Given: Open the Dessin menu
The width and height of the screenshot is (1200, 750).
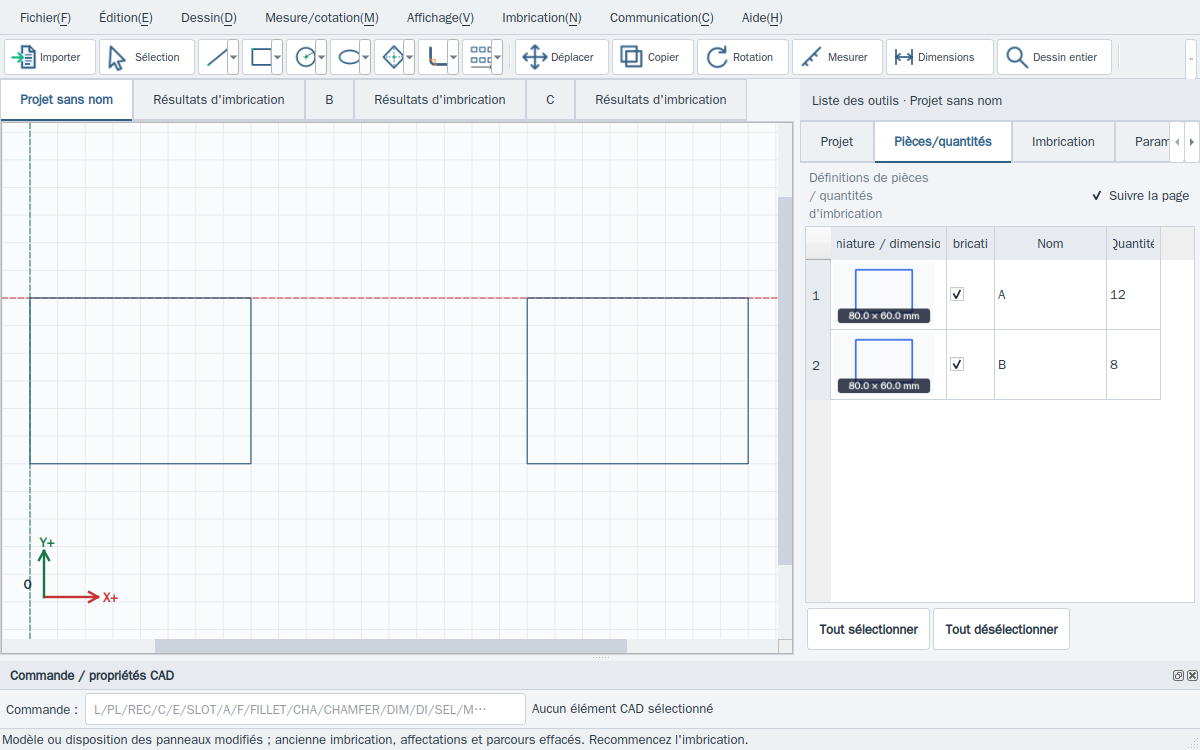Looking at the screenshot, I should 209,17.
